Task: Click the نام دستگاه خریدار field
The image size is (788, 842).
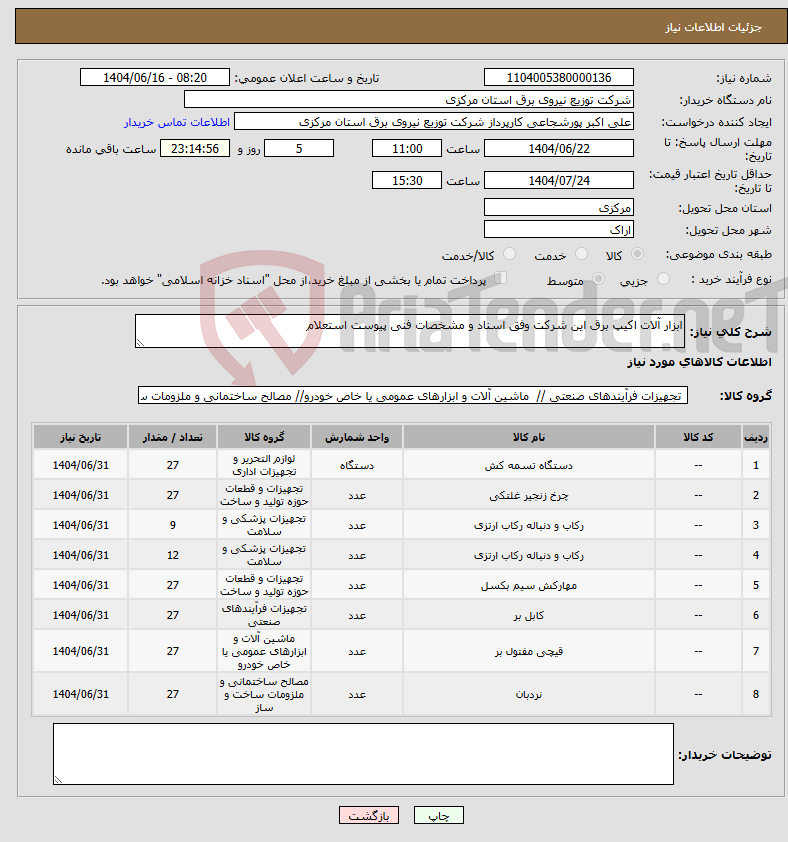Action: pos(409,100)
